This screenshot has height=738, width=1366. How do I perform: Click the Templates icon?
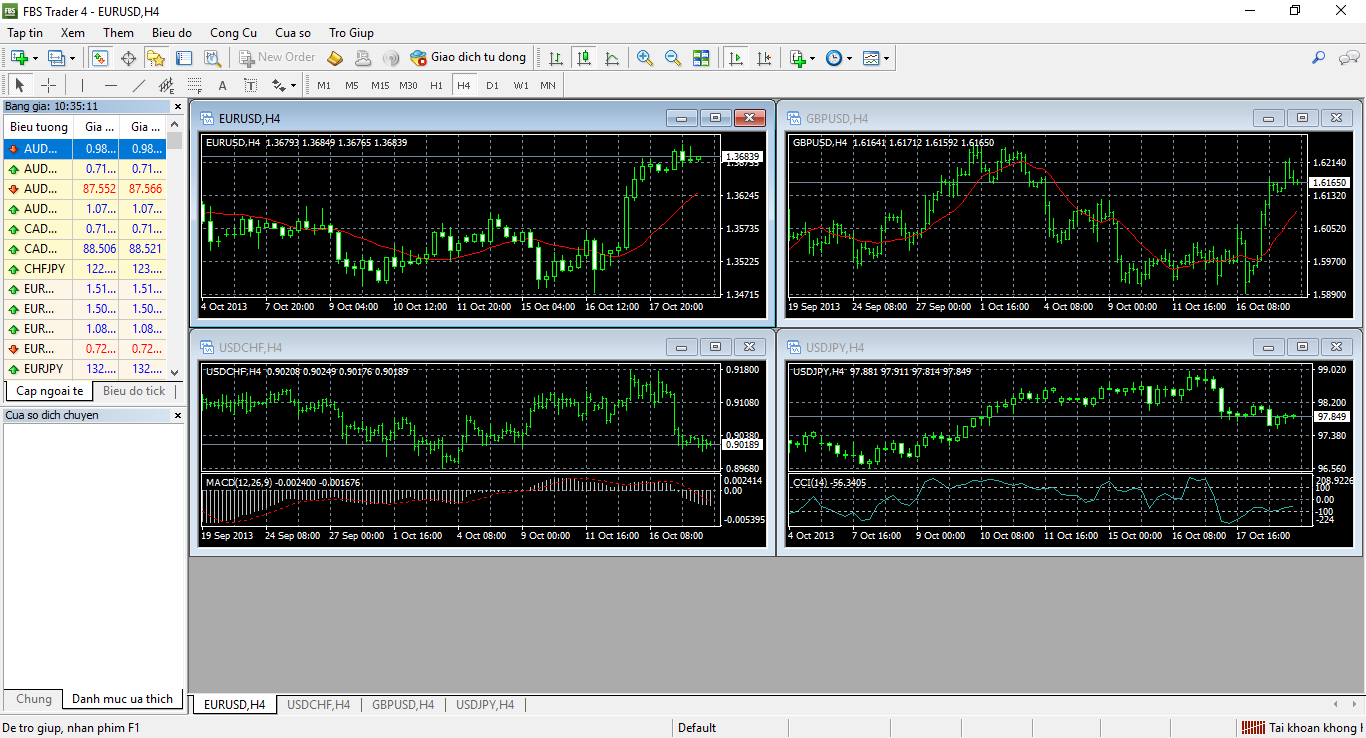(x=871, y=58)
